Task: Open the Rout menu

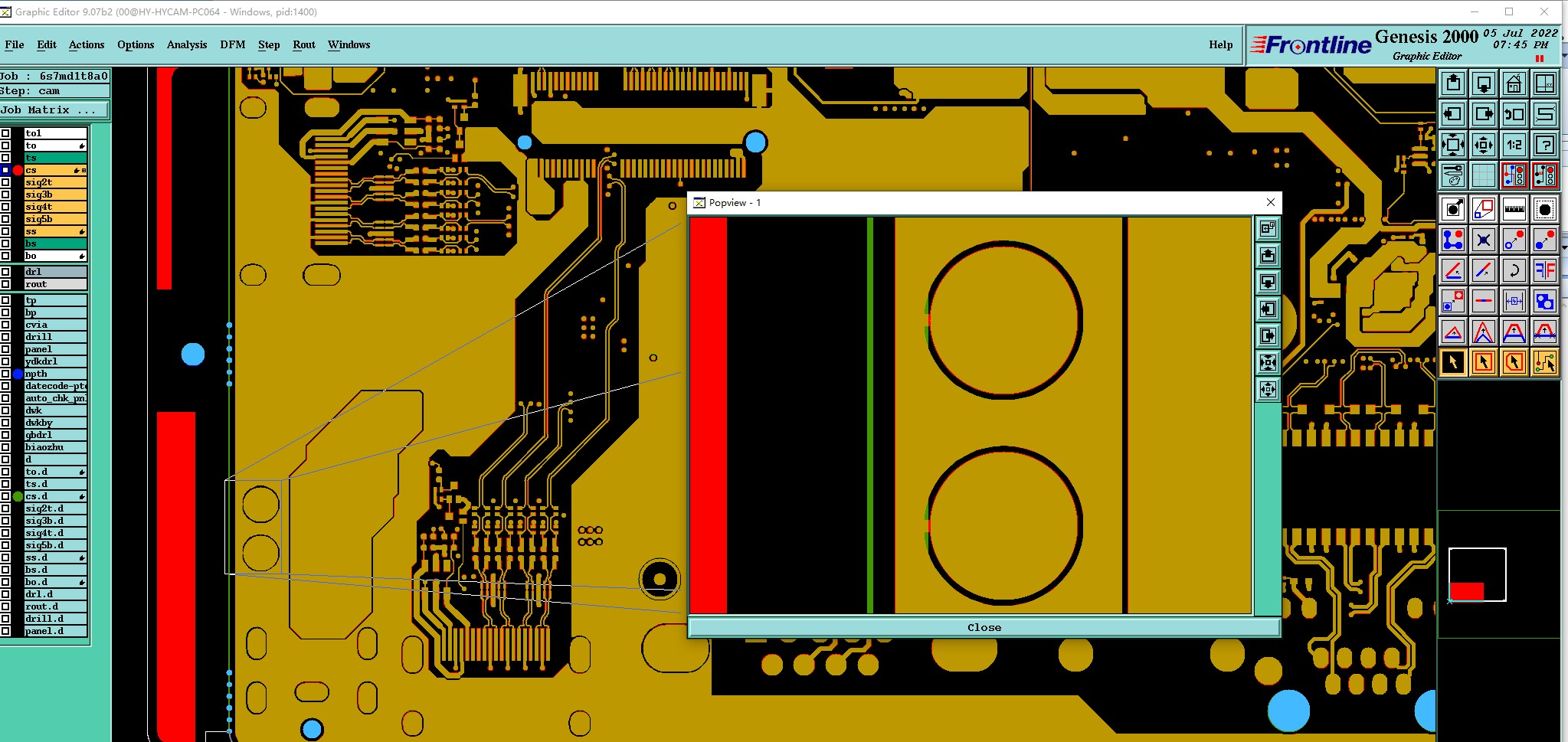Action: (304, 44)
